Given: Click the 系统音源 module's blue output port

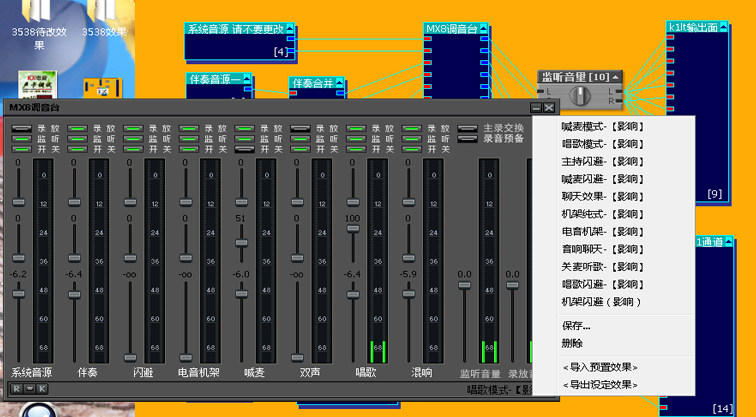Looking at the screenshot, I should 291,39.
